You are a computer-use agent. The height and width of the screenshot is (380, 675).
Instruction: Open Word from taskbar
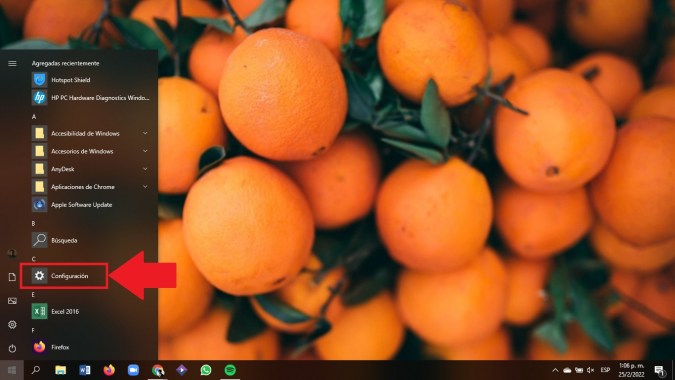(85, 370)
